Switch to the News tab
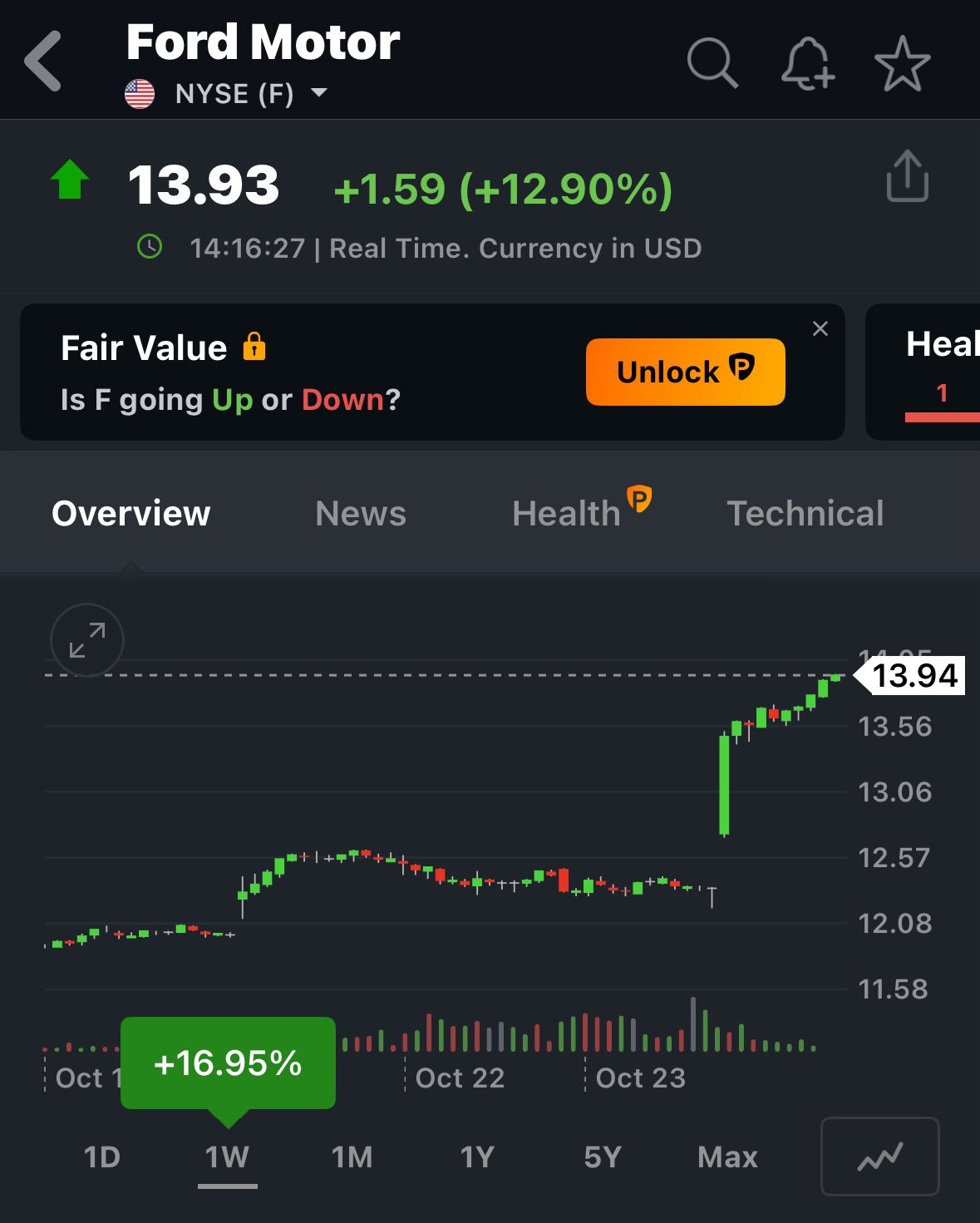This screenshot has height=1223, width=980. [361, 513]
